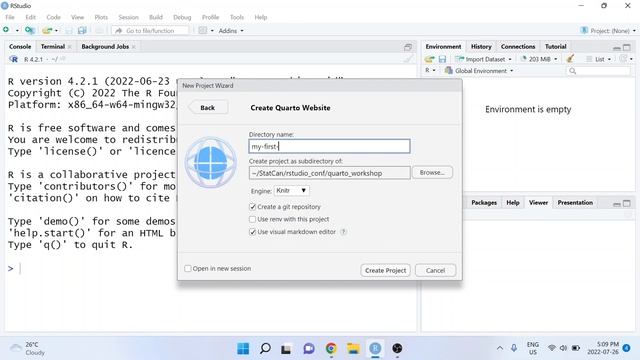
Task: Click the Create a project icon in the toolbar
Action: click(x=29, y=30)
